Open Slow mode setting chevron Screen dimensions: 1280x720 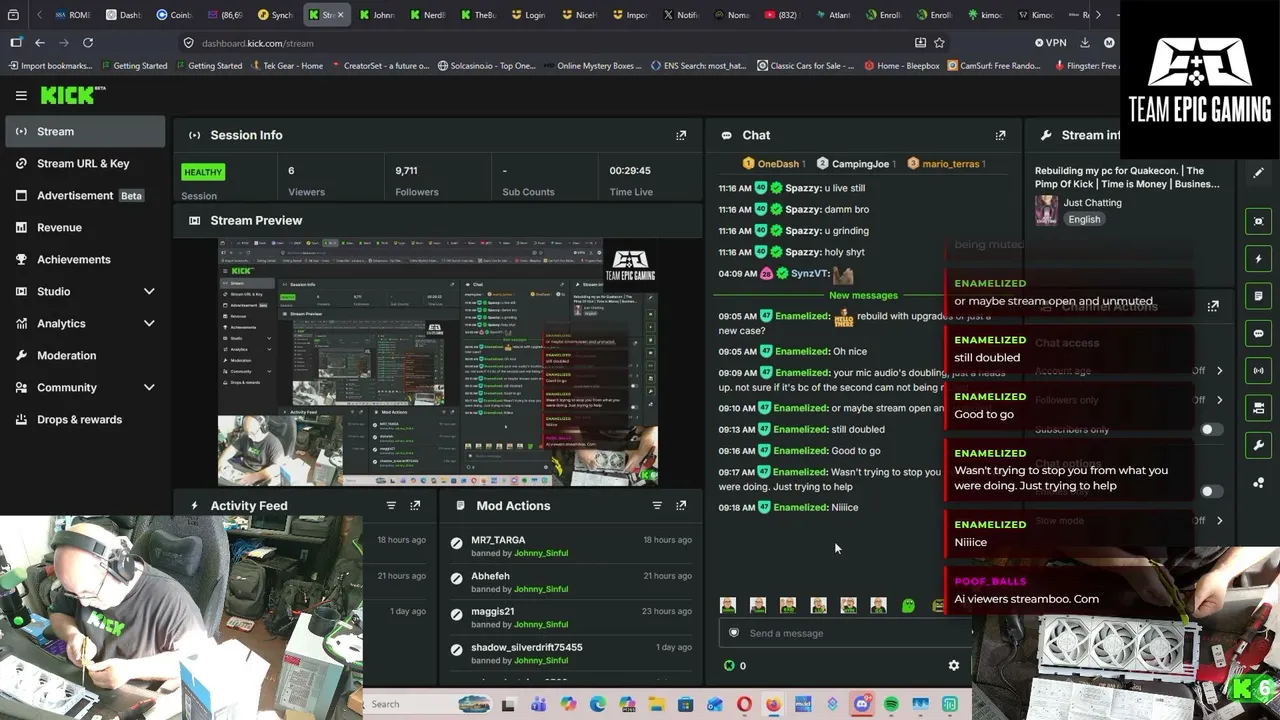point(1219,521)
